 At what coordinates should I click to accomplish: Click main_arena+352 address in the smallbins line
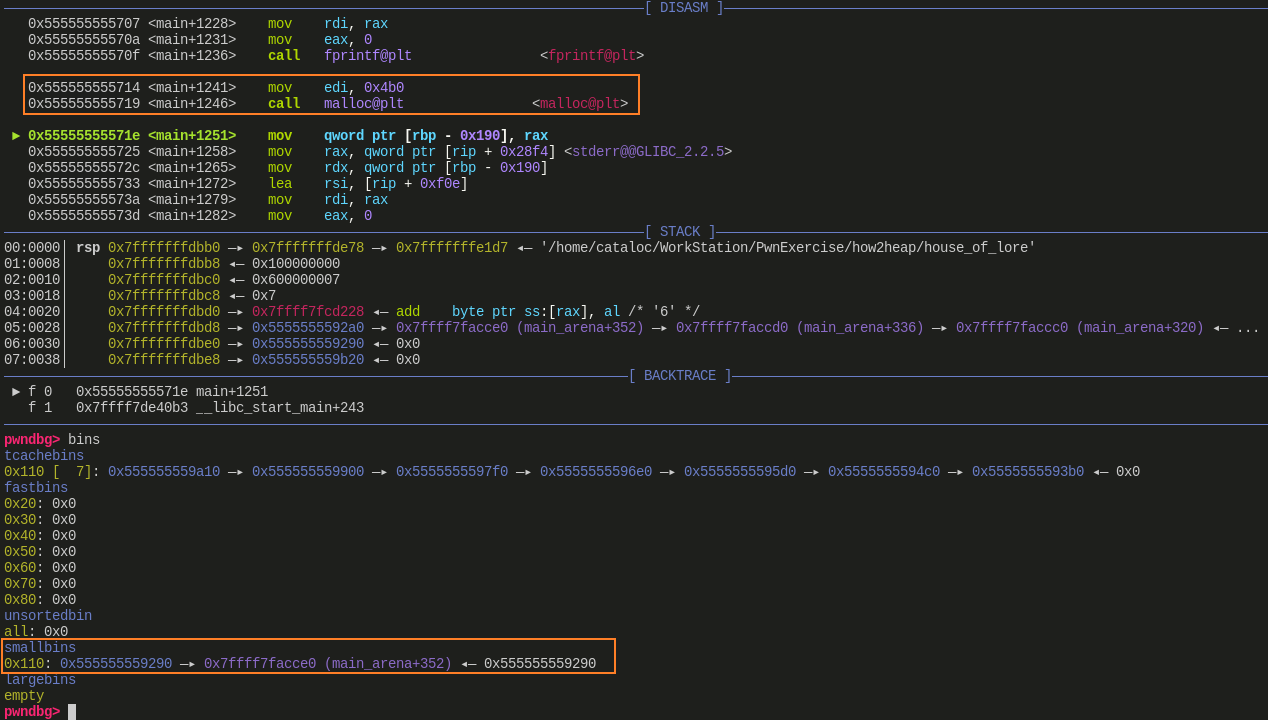tap(328, 664)
